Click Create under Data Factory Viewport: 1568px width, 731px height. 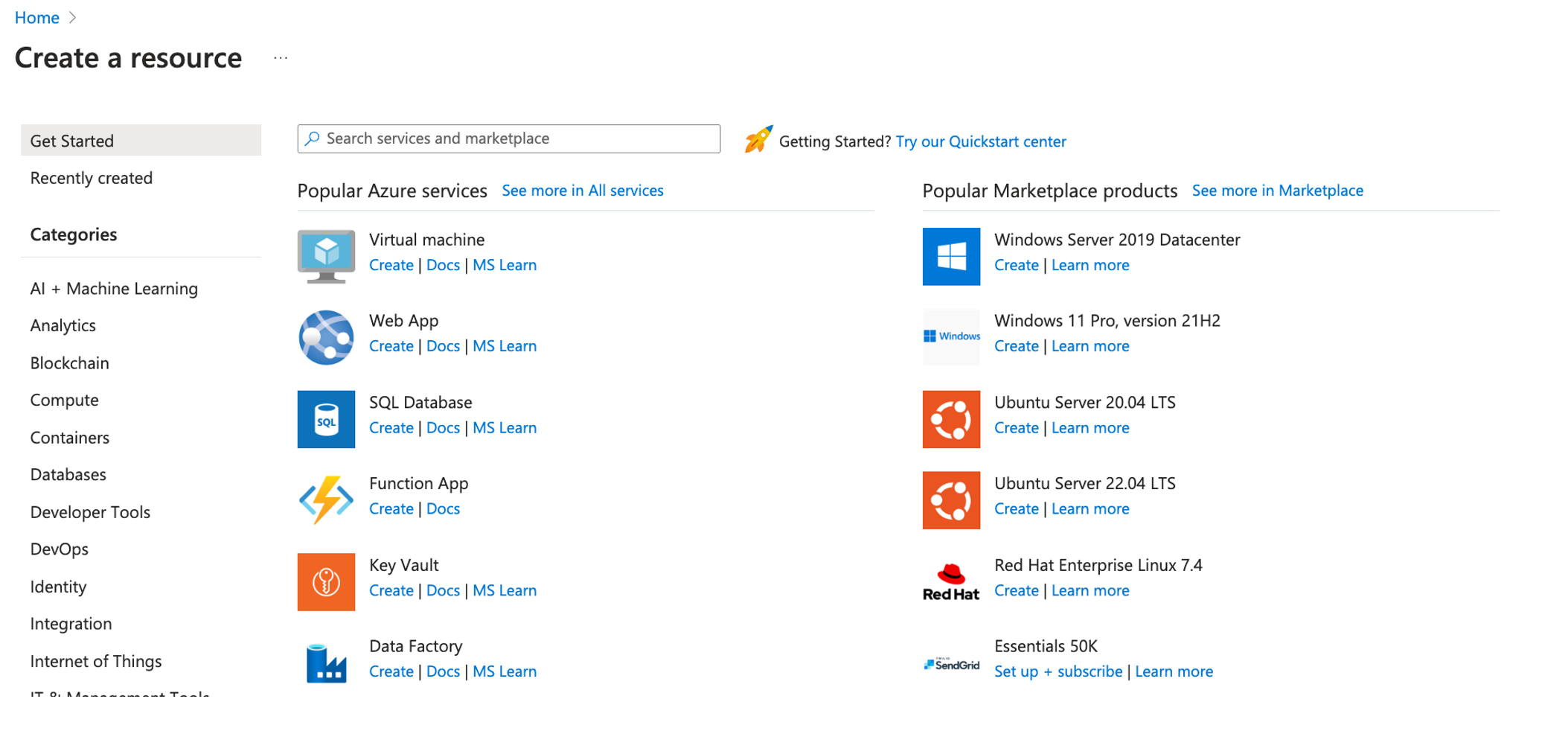coord(391,671)
